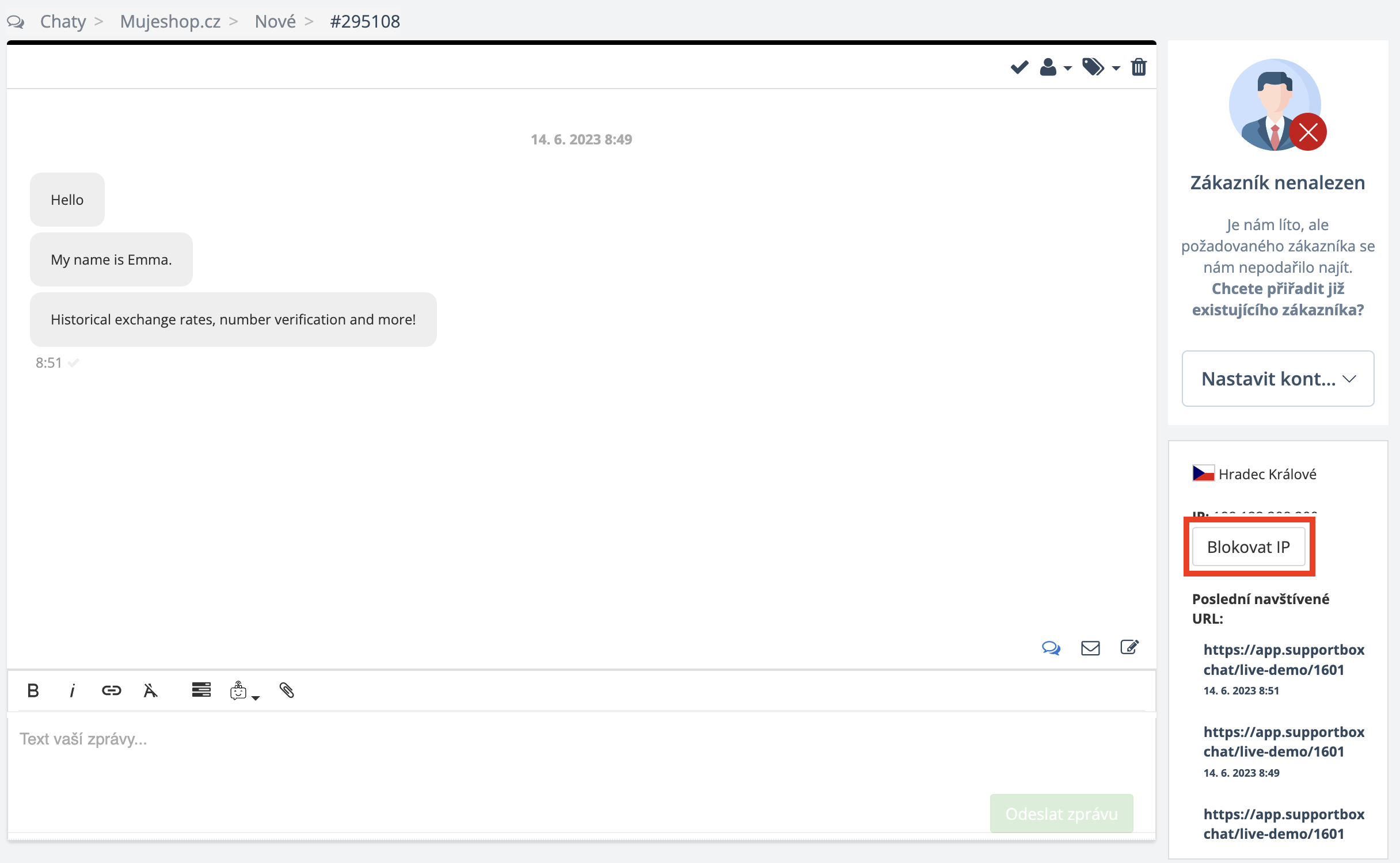Open Nové breadcrumb folder
Screen dimensions: 1400x863
[275, 21]
